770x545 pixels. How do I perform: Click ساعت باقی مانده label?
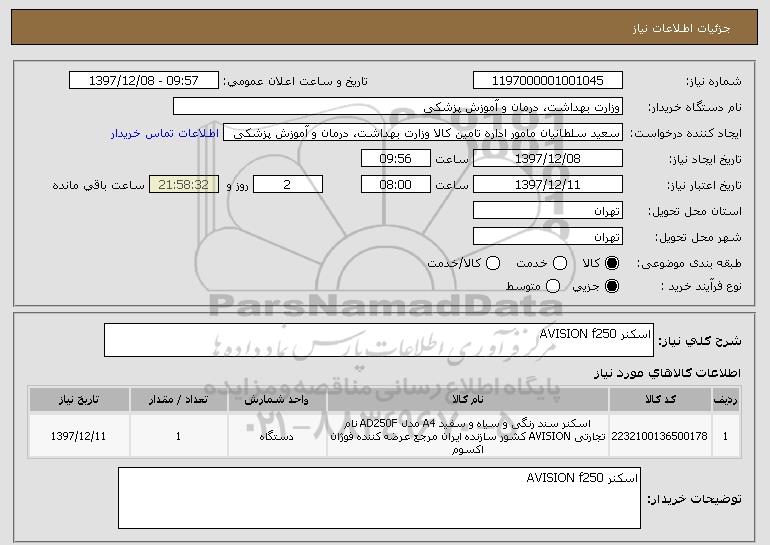[99, 185]
